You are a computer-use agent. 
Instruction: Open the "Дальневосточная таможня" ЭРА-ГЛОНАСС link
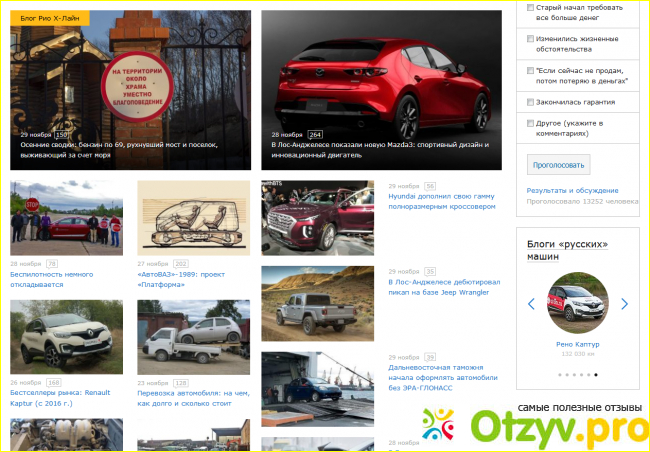pyautogui.click(x=443, y=377)
